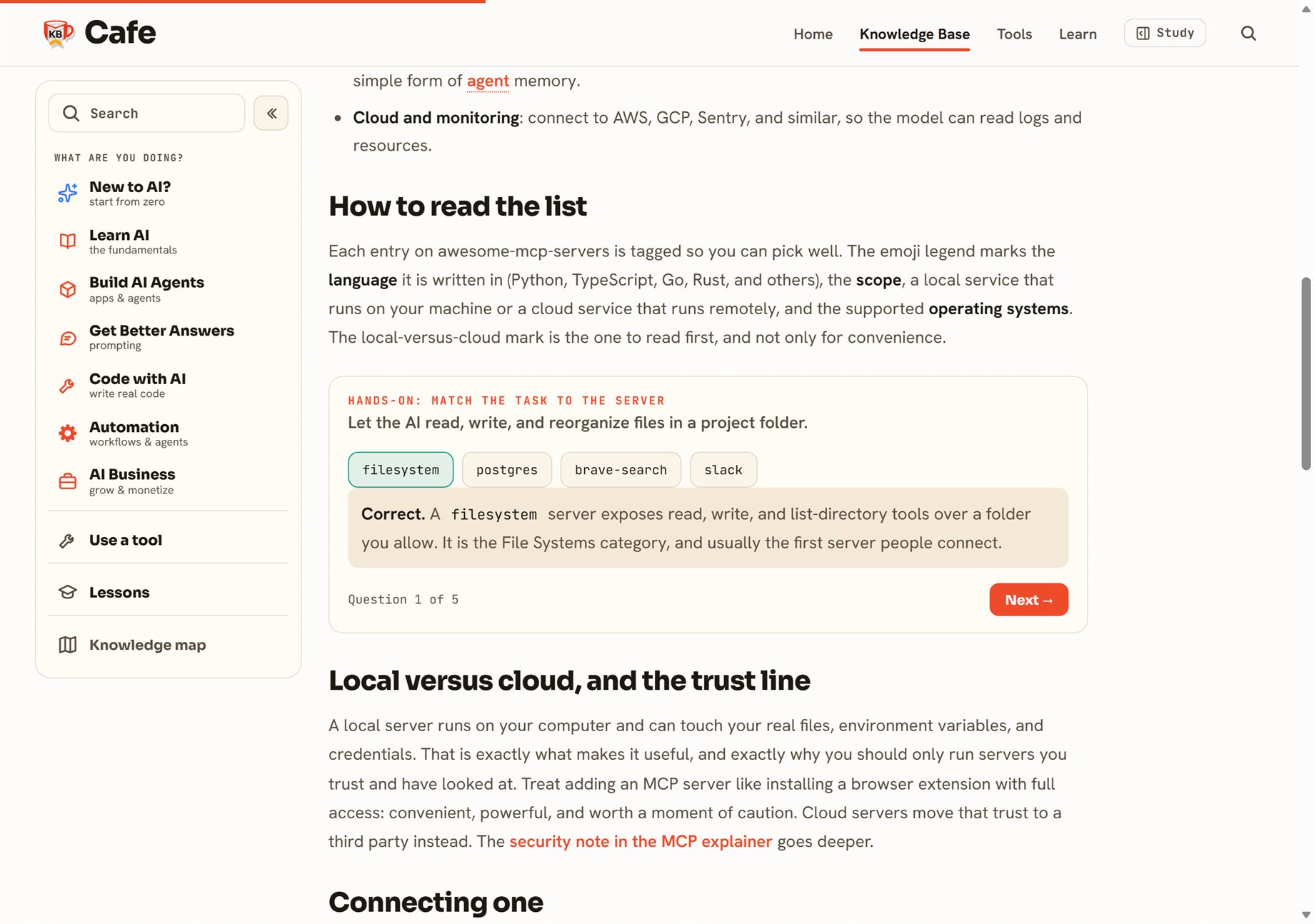Screen dimensions: 1314x924
Task: Click the 'Question 1 of 5' text
Action: coord(403,600)
